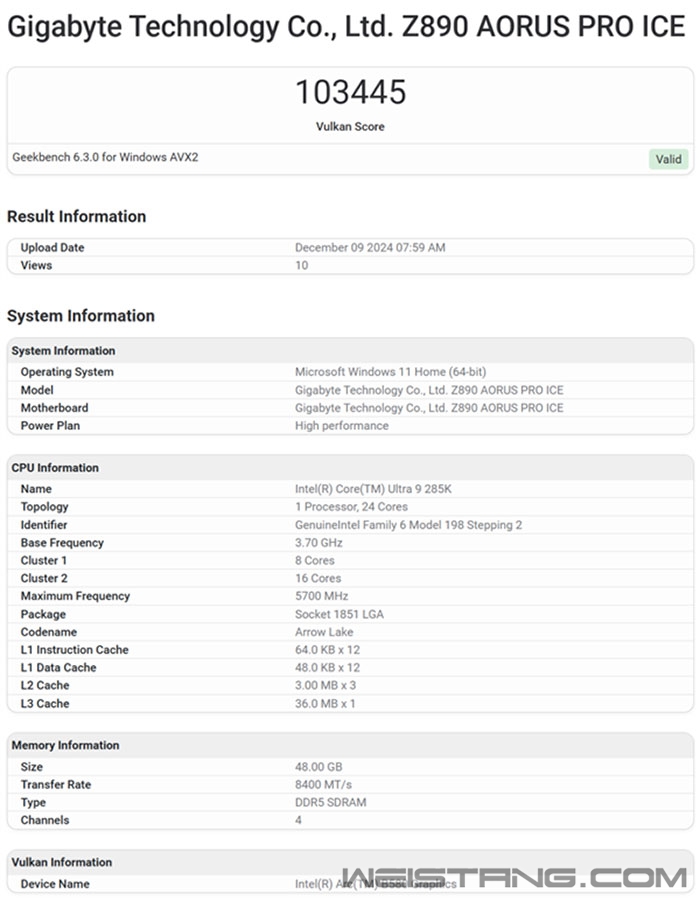Click the L3 Cache label

coord(45,704)
